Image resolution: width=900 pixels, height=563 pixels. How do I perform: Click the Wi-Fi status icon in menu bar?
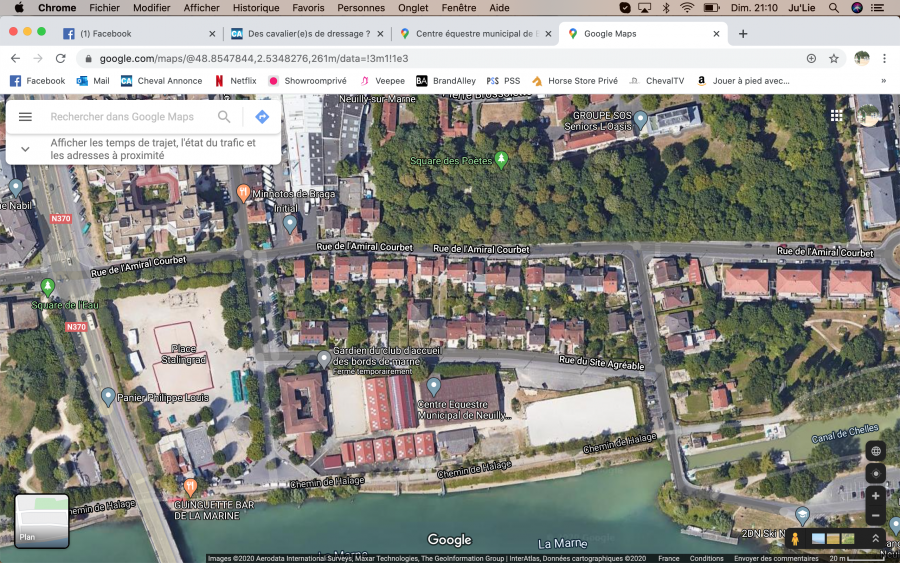click(686, 8)
